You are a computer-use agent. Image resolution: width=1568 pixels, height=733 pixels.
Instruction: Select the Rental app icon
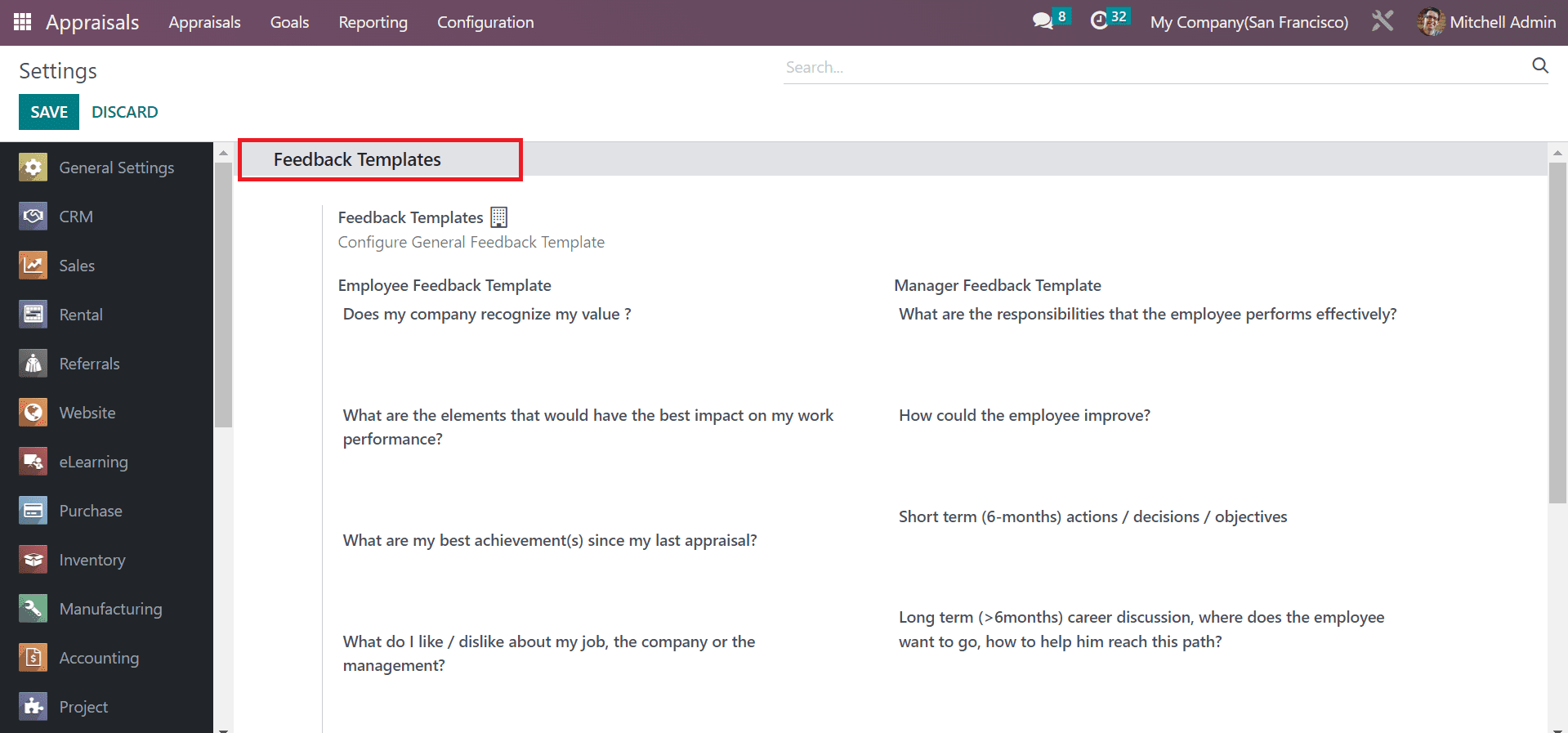pyautogui.click(x=34, y=315)
